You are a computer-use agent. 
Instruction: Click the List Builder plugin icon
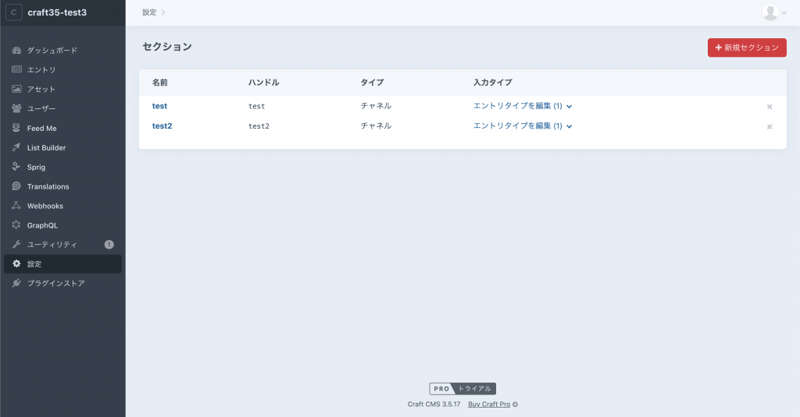[17, 147]
